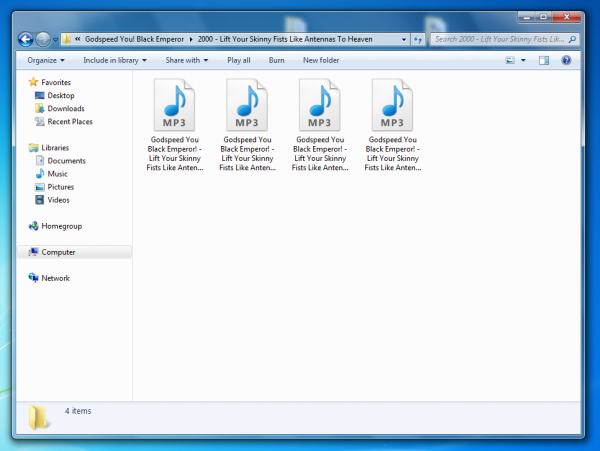Refresh the folder view
This screenshot has height=451, width=600.
[x=418, y=39]
